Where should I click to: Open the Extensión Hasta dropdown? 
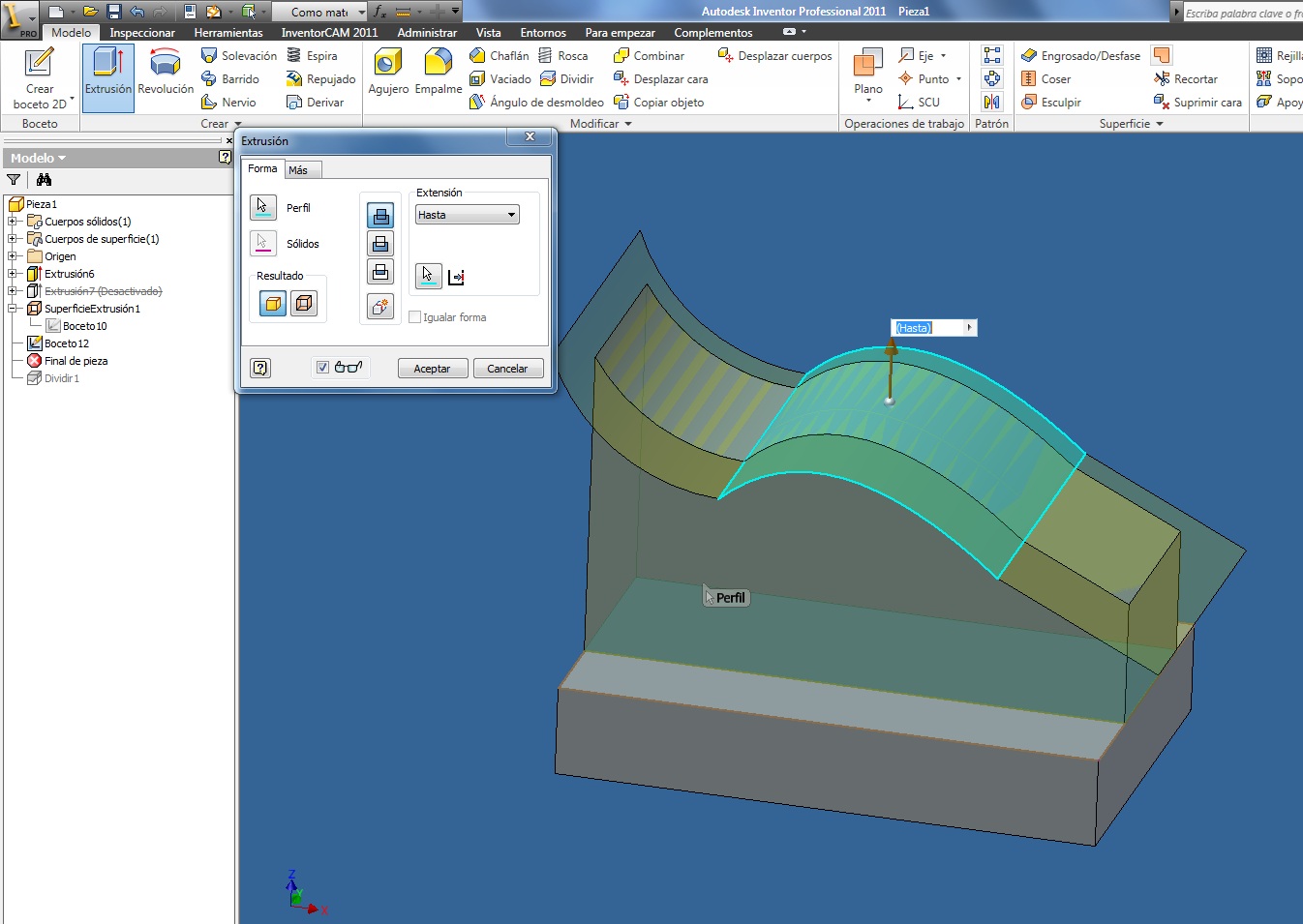pos(468,215)
